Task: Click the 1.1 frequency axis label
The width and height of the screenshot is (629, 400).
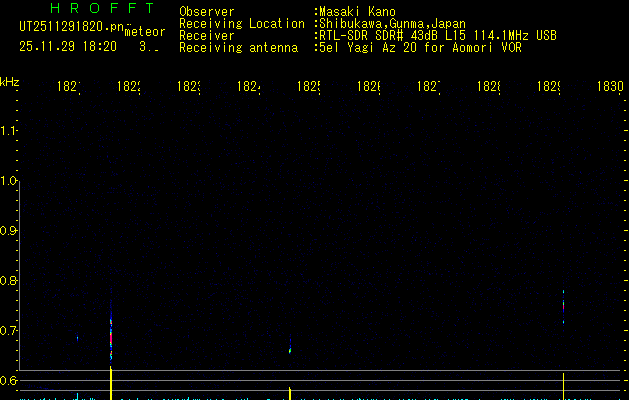Action: coord(8,131)
